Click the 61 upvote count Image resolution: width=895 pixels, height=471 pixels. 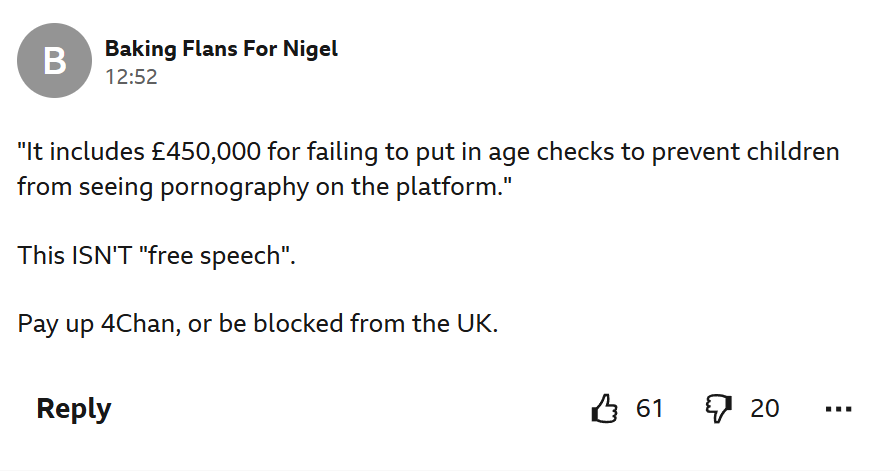[x=650, y=409]
